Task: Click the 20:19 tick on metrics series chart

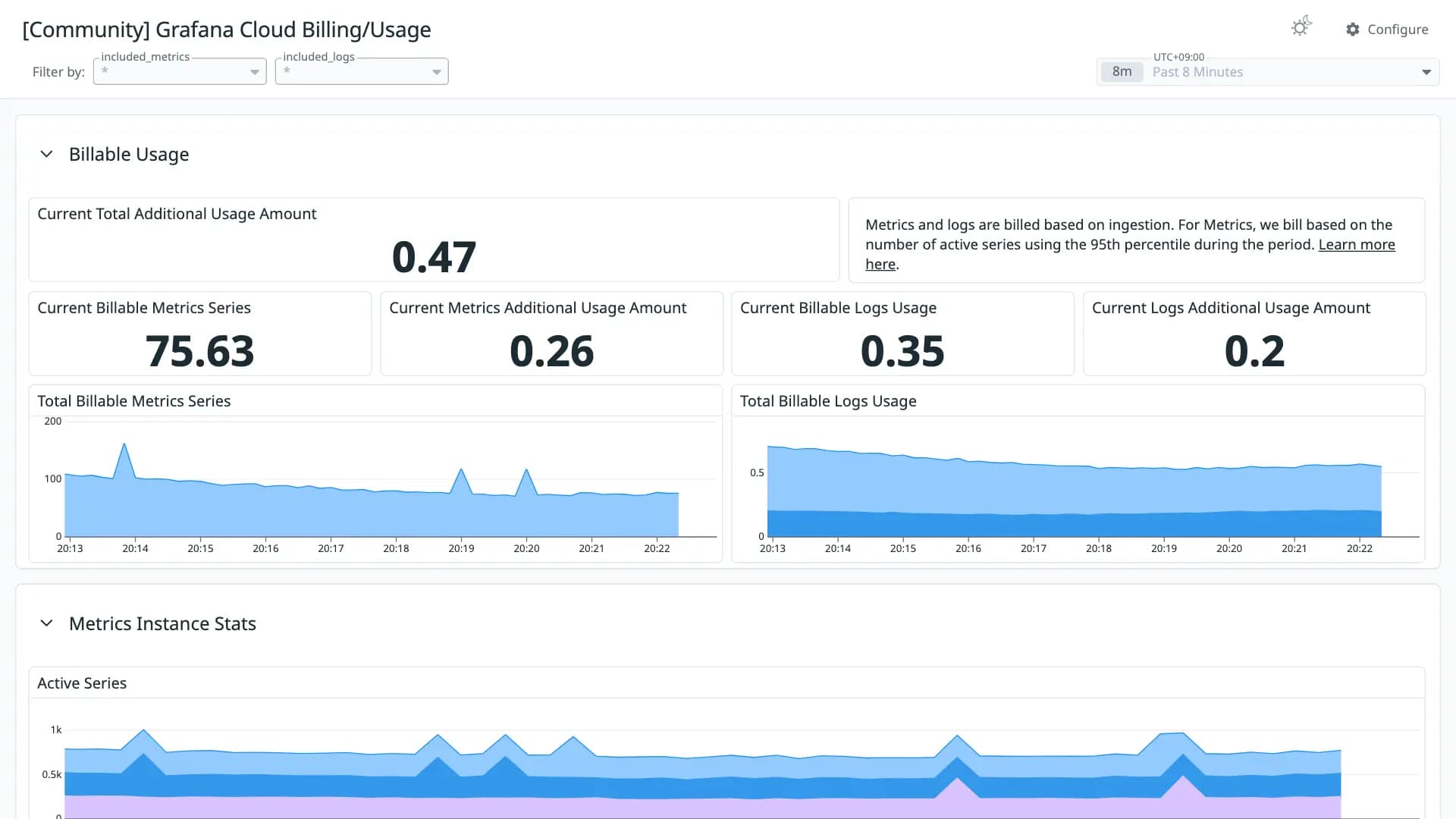Action: click(x=461, y=548)
